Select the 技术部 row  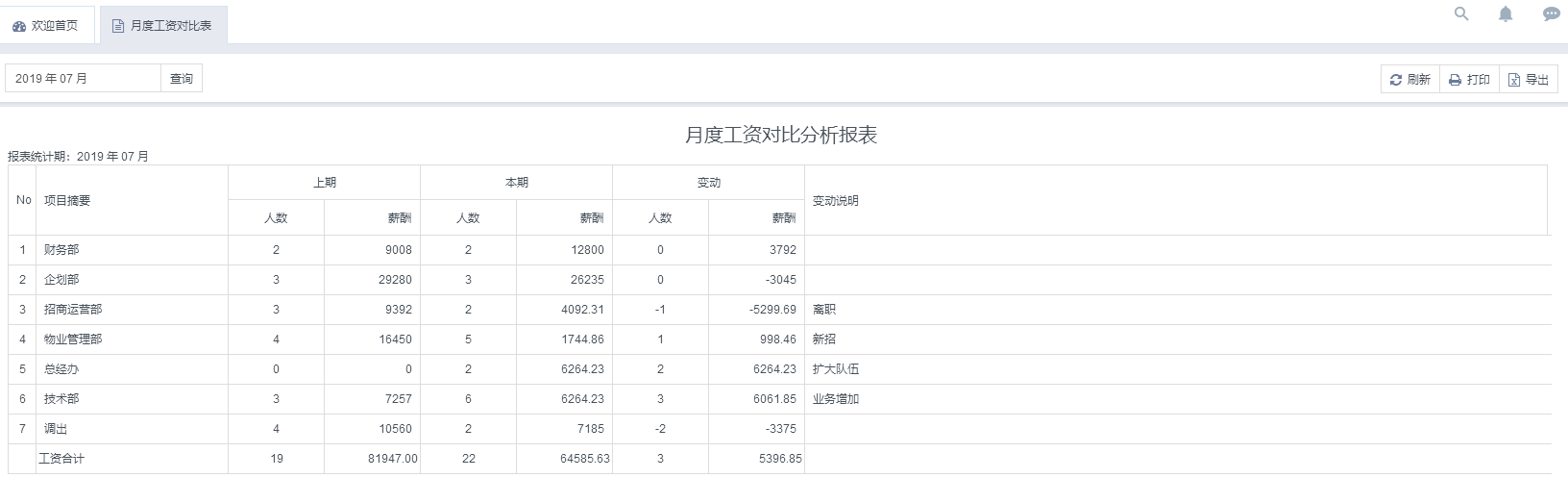pos(61,399)
